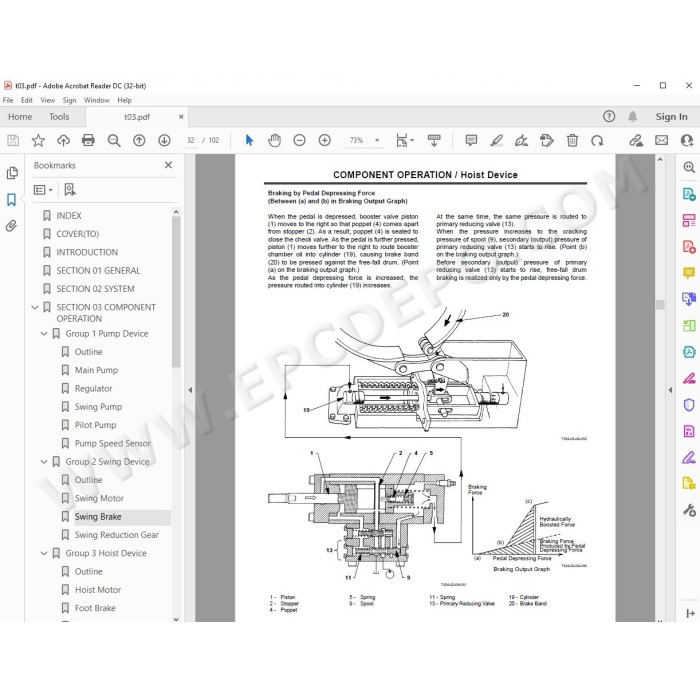Open the bookmark options dropdown
Image resolution: width=700 pixels, height=700 pixels.
pos(43,190)
